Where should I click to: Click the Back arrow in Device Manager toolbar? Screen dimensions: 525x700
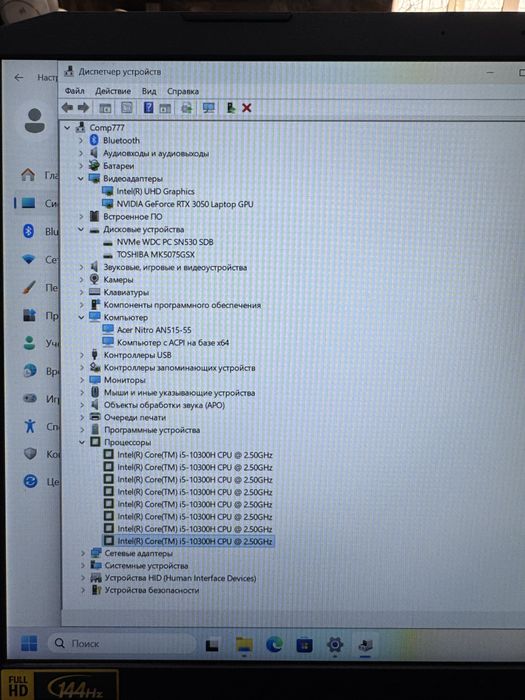pos(67,108)
